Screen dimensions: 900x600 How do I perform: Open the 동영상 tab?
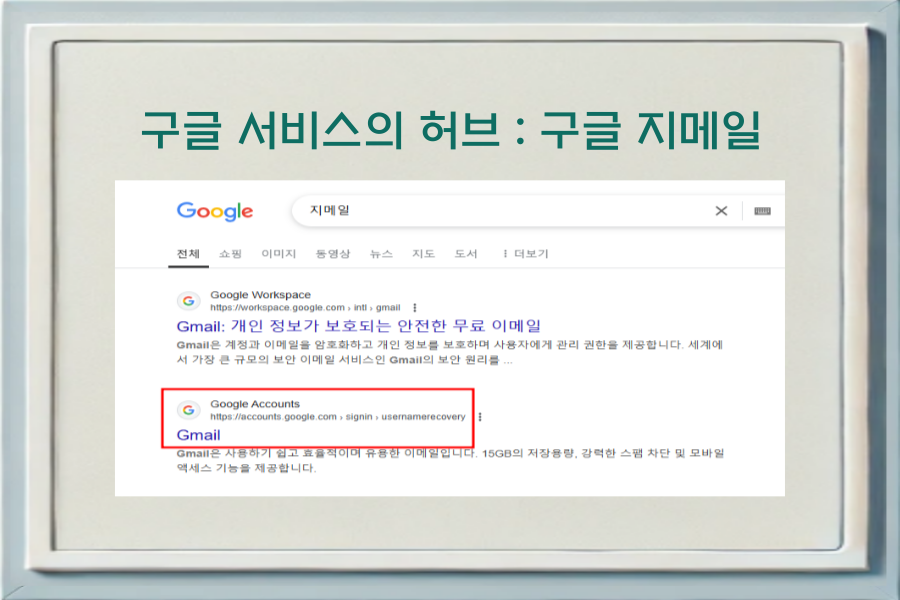point(333,254)
